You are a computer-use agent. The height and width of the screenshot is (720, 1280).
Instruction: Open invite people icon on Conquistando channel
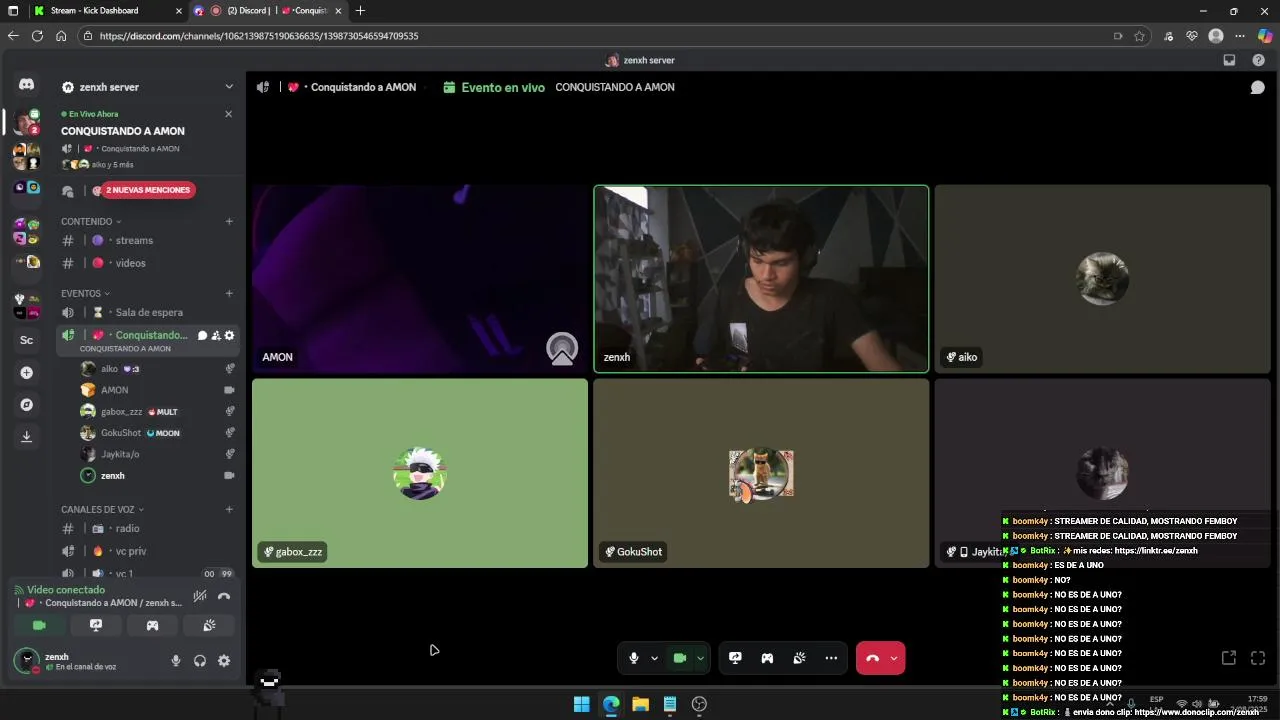pyautogui.click(x=216, y=335)
